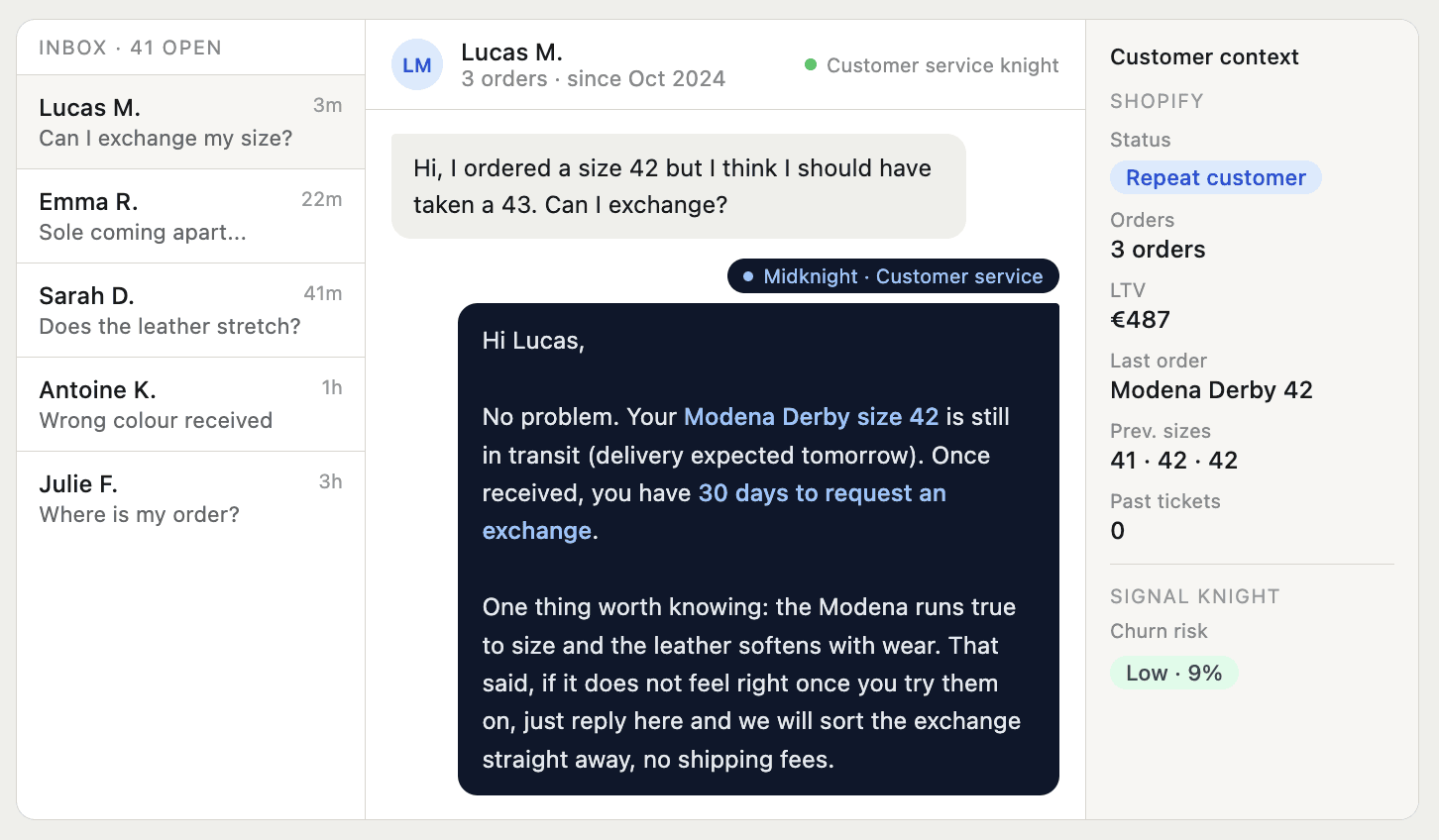Image resolution: width=1439 pixels, height=840 pixels.
Task: Click the blue dot on the Midknight badge
Action: [748, 276]
